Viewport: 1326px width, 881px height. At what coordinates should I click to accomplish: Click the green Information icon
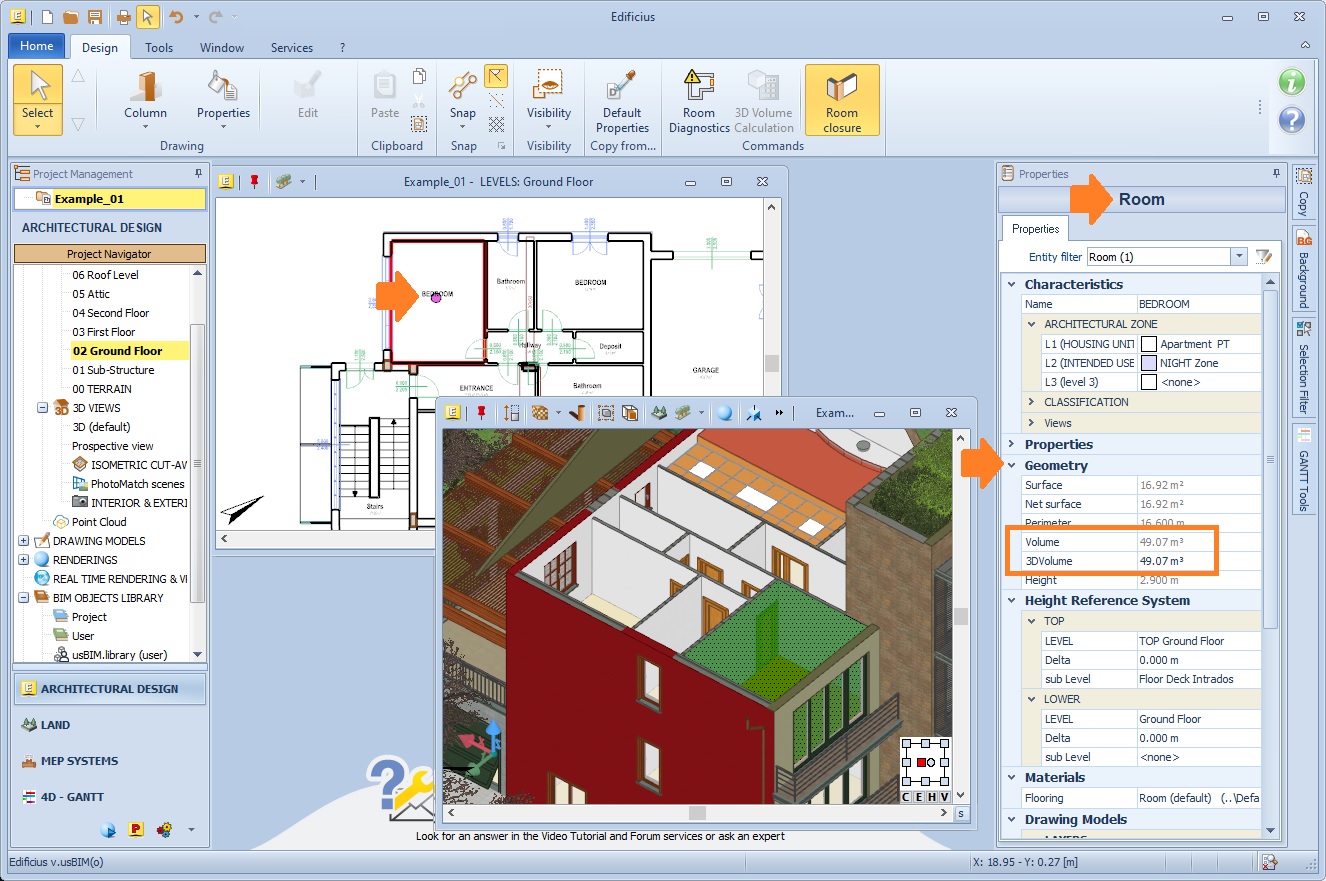pos(1292,82)
